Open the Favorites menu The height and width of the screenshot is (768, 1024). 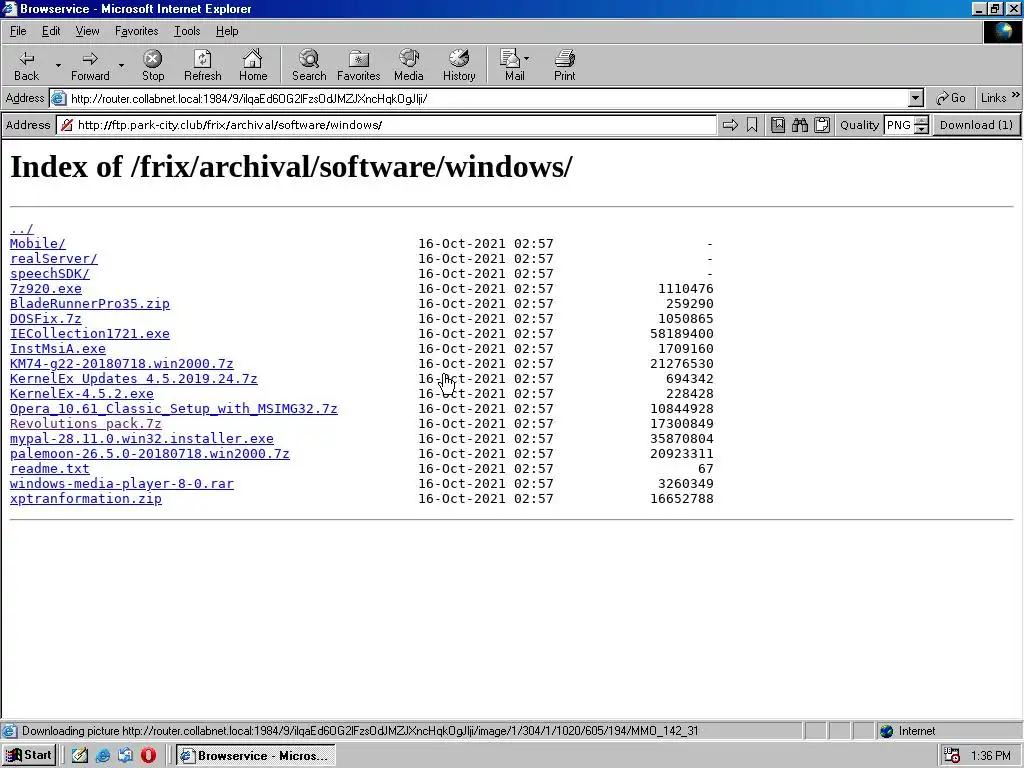tap(136, 31)
